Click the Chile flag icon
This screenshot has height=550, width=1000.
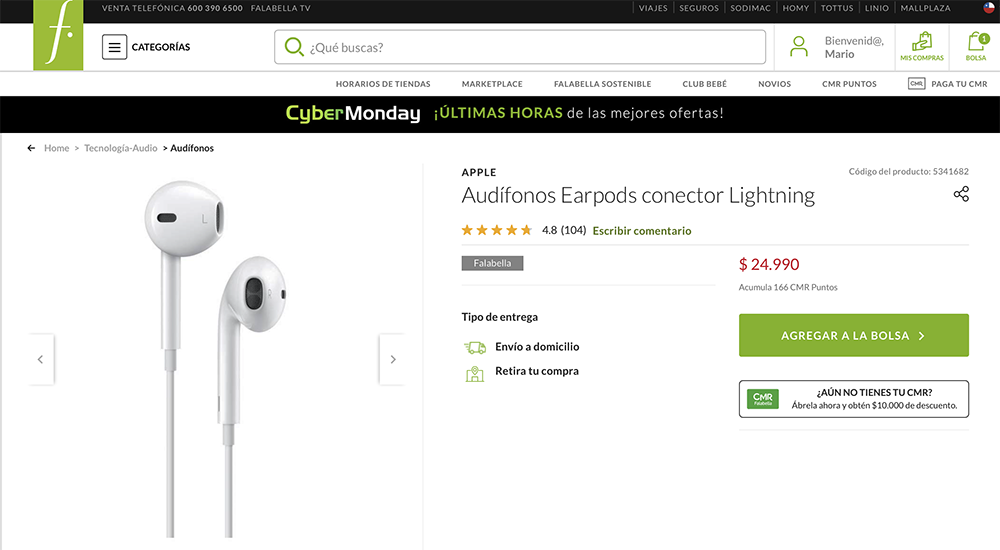pos(989,8)
